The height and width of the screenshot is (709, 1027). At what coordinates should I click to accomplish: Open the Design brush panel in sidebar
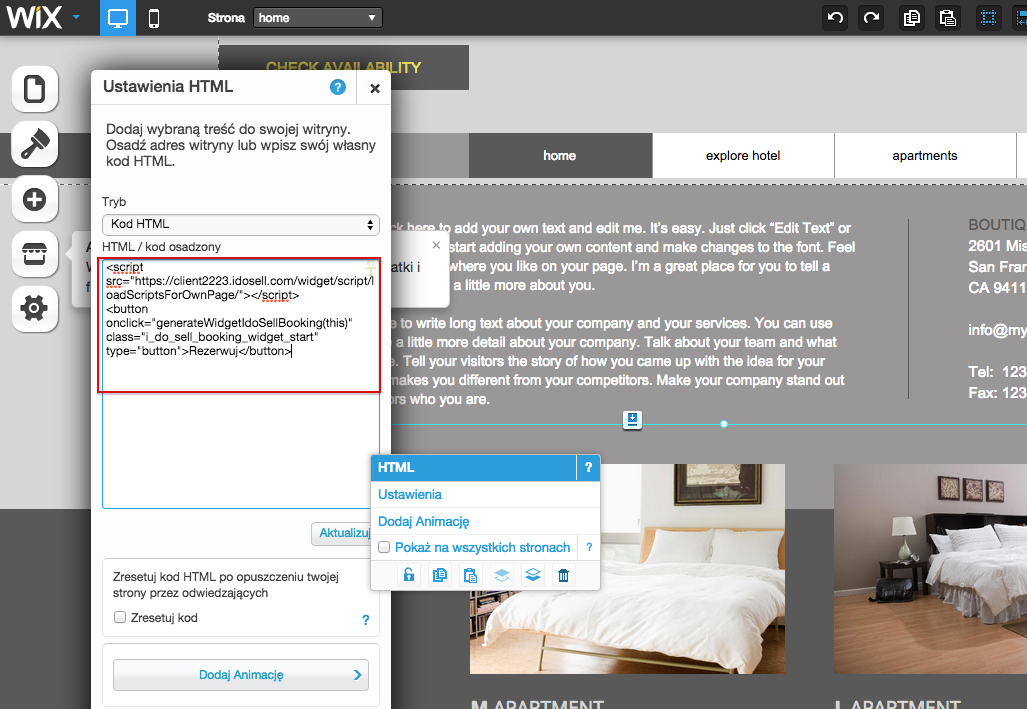click(35, 144)
